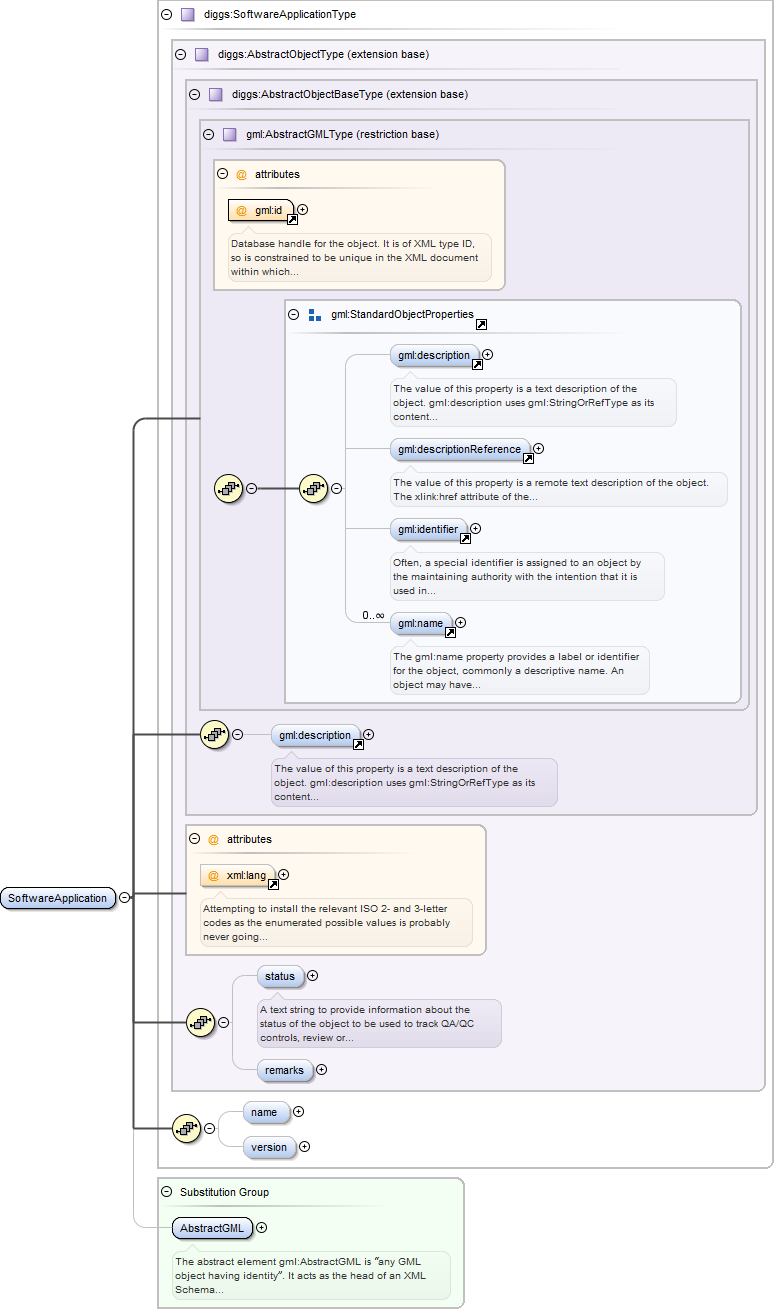Click the sequence compositor icon beside name and version
The height and width of the screenshot is (1310, 775).
[x=185, y=1128]
